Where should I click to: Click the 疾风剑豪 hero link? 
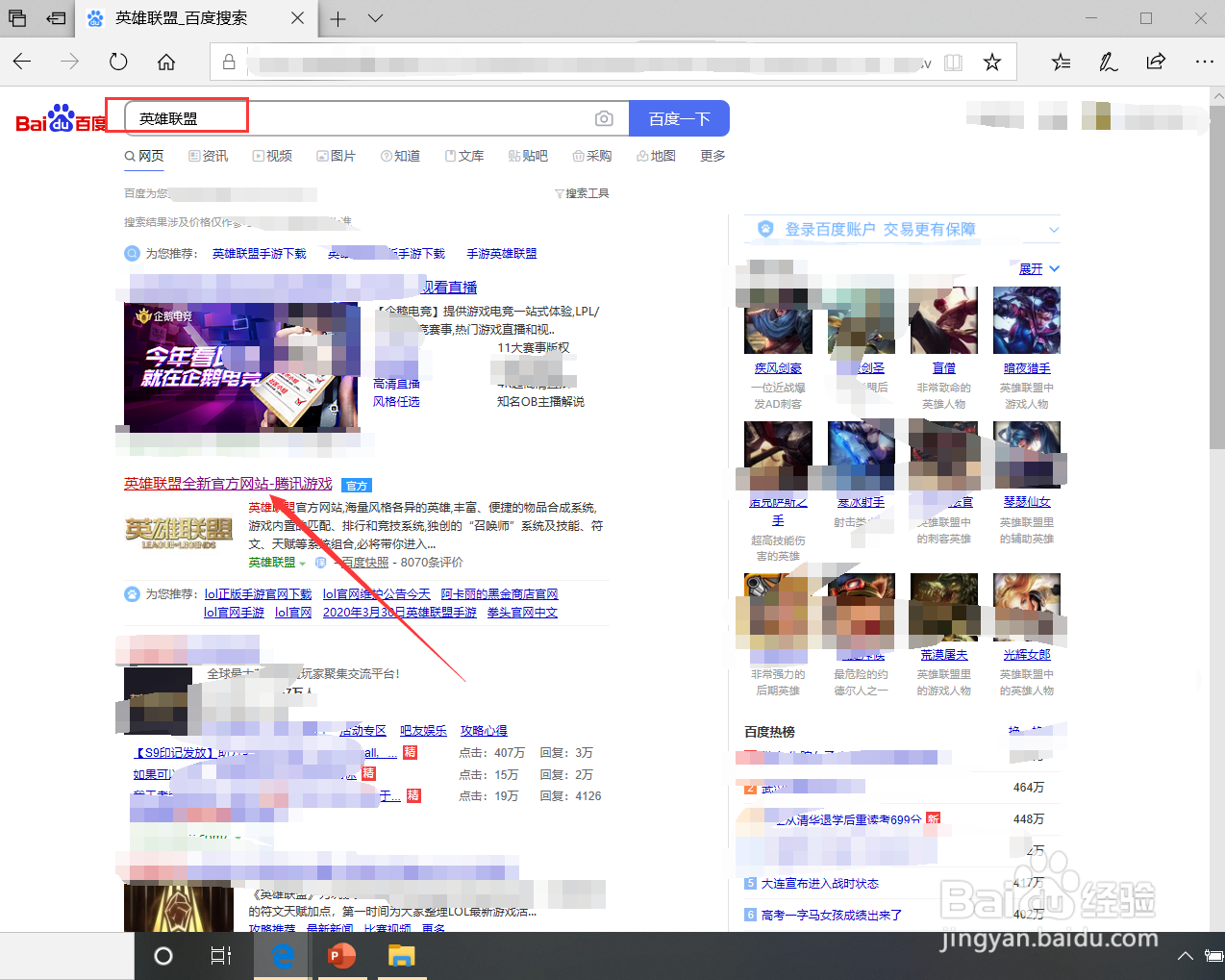tap(778, 368)
